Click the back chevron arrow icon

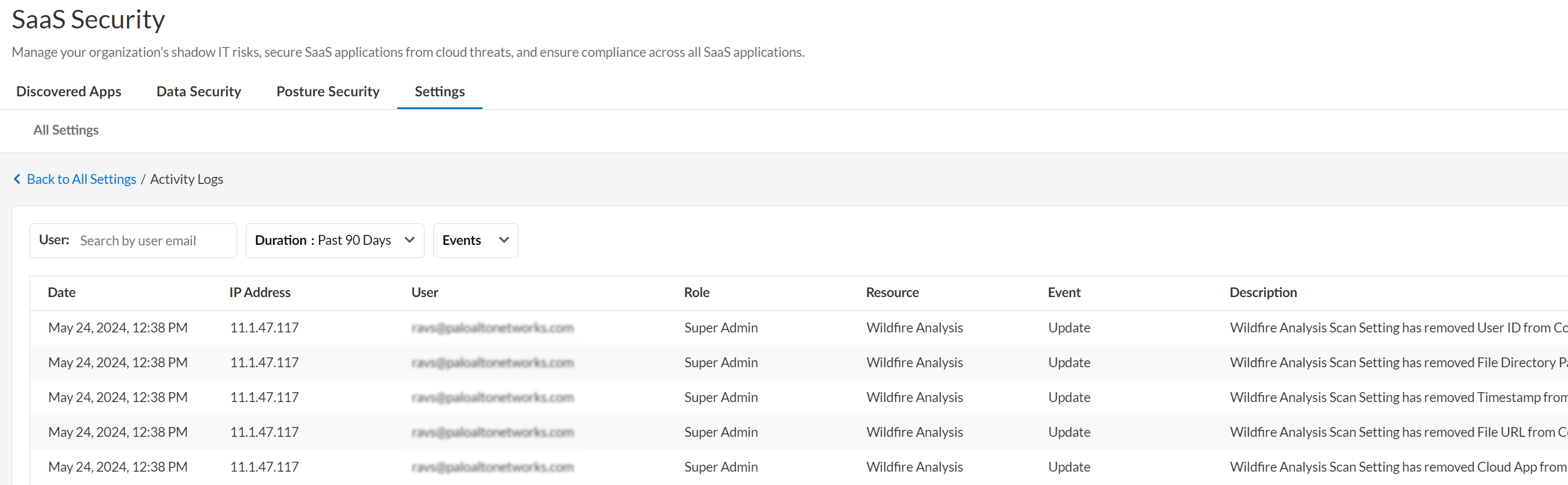(x=17, y=179)
